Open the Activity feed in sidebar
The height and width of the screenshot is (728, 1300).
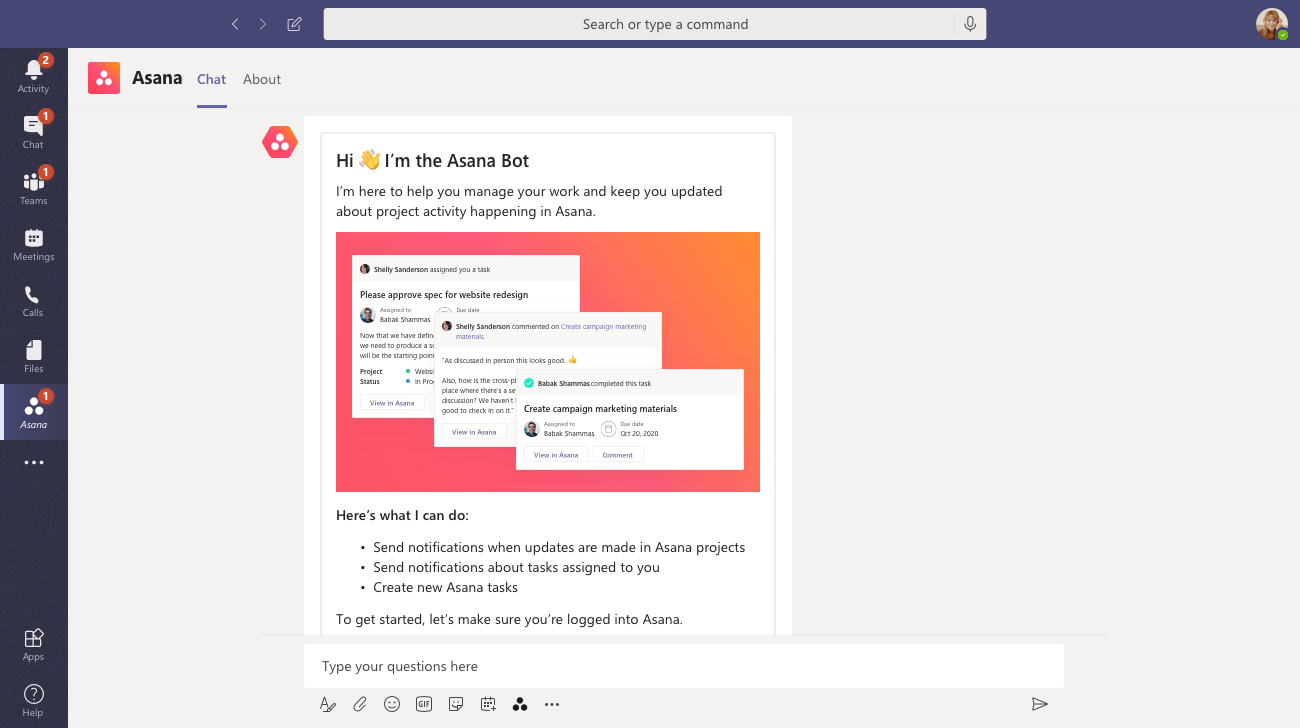(x=34, y=76)
